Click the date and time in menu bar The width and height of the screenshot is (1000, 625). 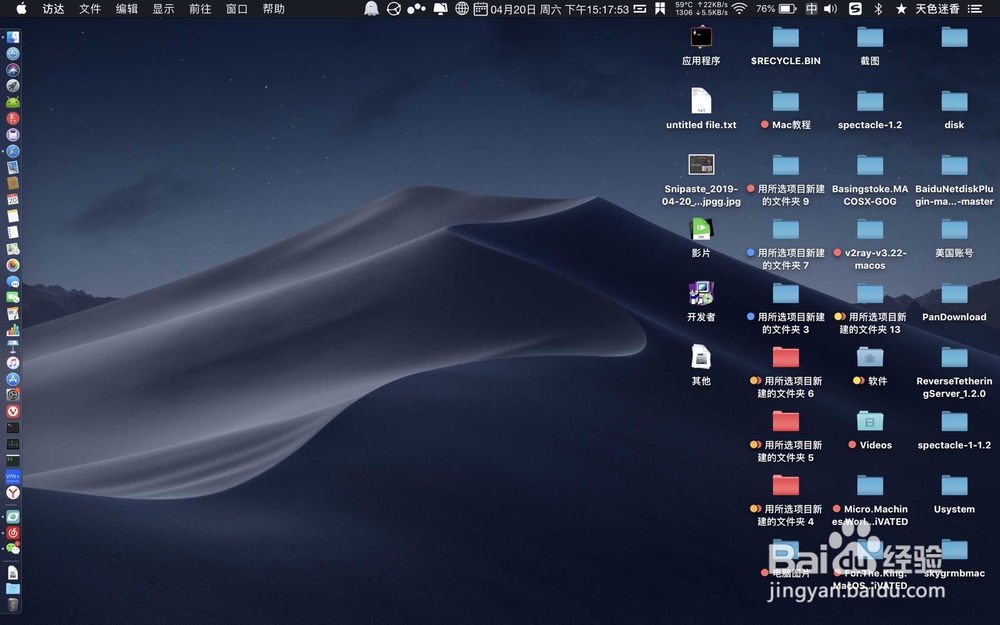[x=559, y=9]
